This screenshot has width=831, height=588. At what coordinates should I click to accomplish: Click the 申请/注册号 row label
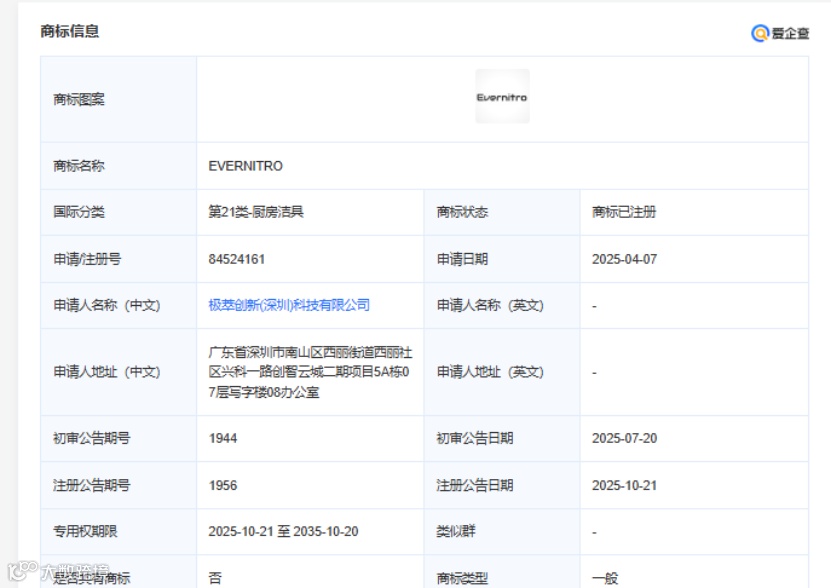point(87,259)
